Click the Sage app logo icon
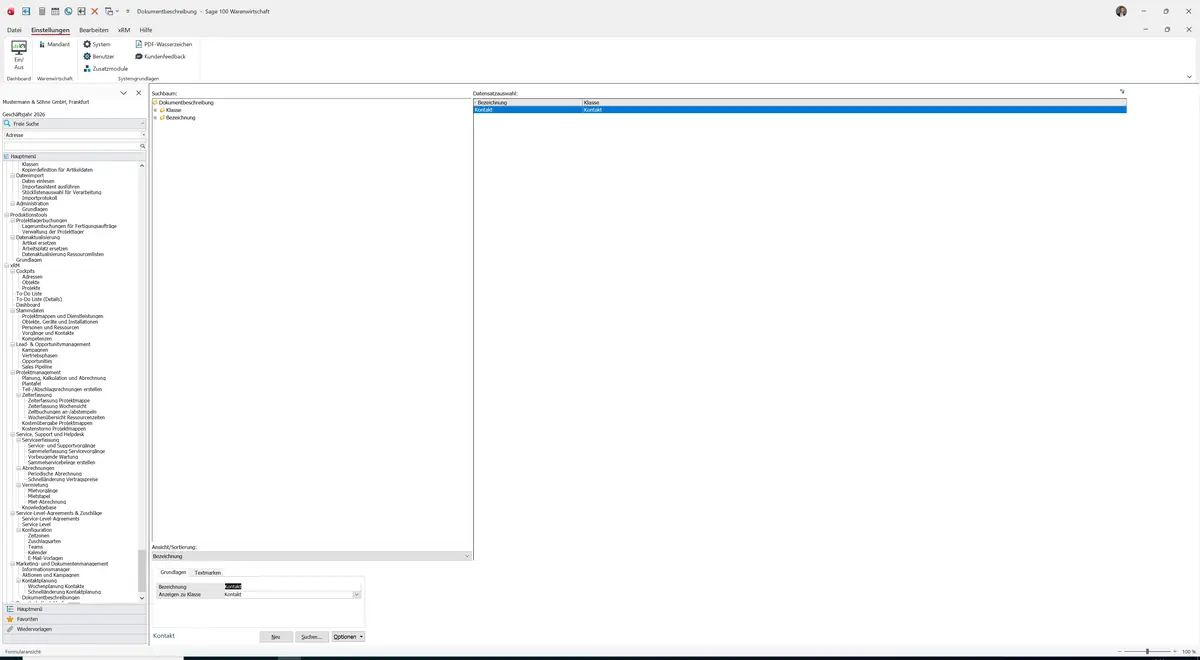Screen dimensions: 1200x660 [x=11, y=11]
